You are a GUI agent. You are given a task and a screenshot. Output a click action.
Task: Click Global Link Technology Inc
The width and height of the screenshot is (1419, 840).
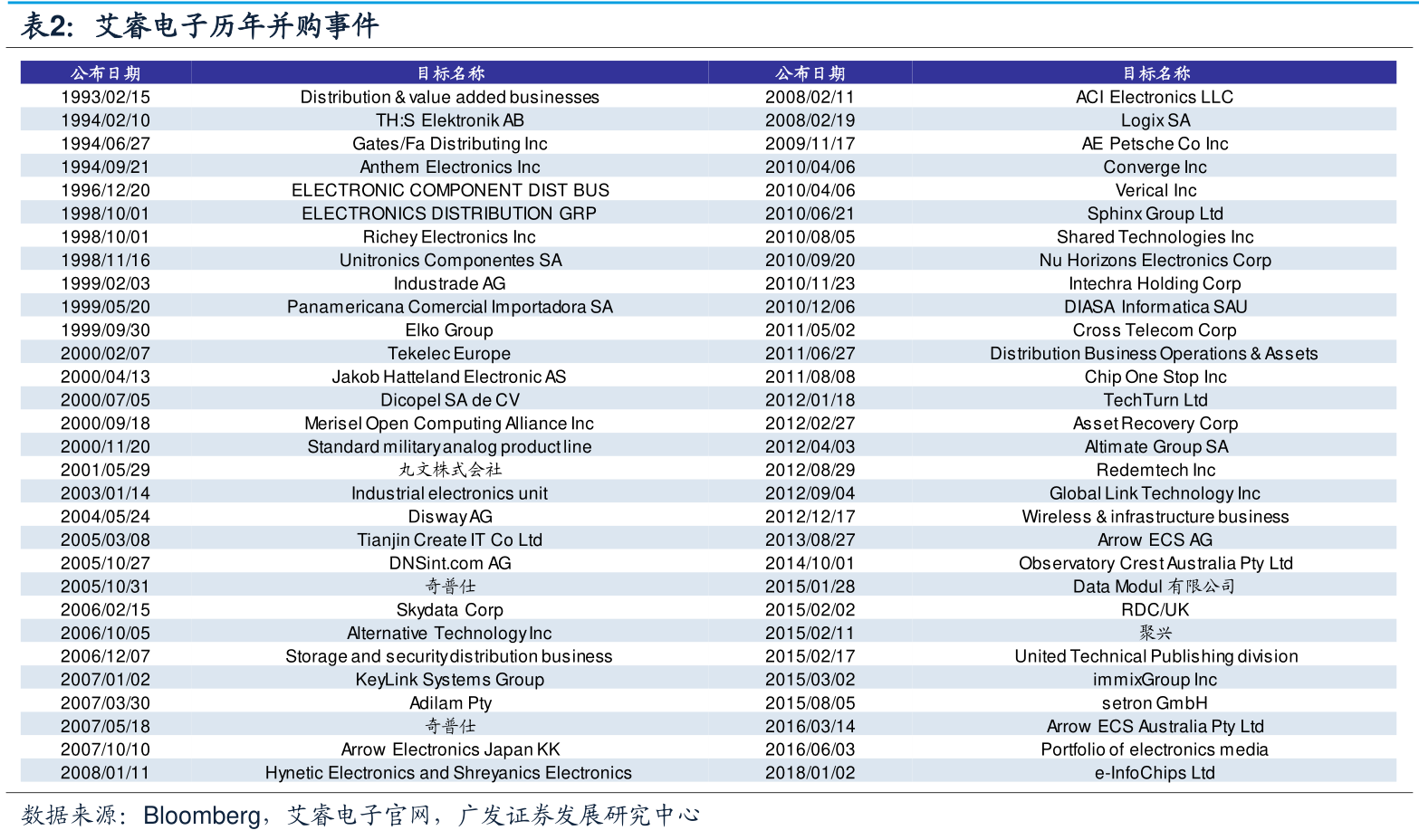coord(1155,493)
